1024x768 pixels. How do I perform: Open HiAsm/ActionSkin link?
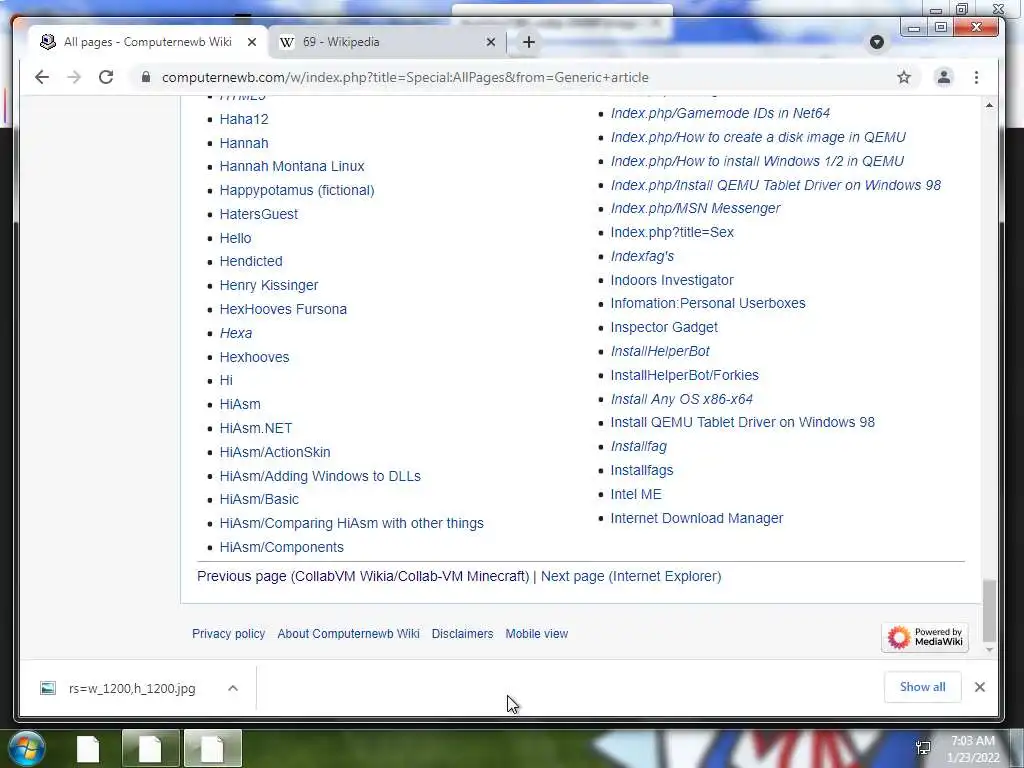click(275, 452)
